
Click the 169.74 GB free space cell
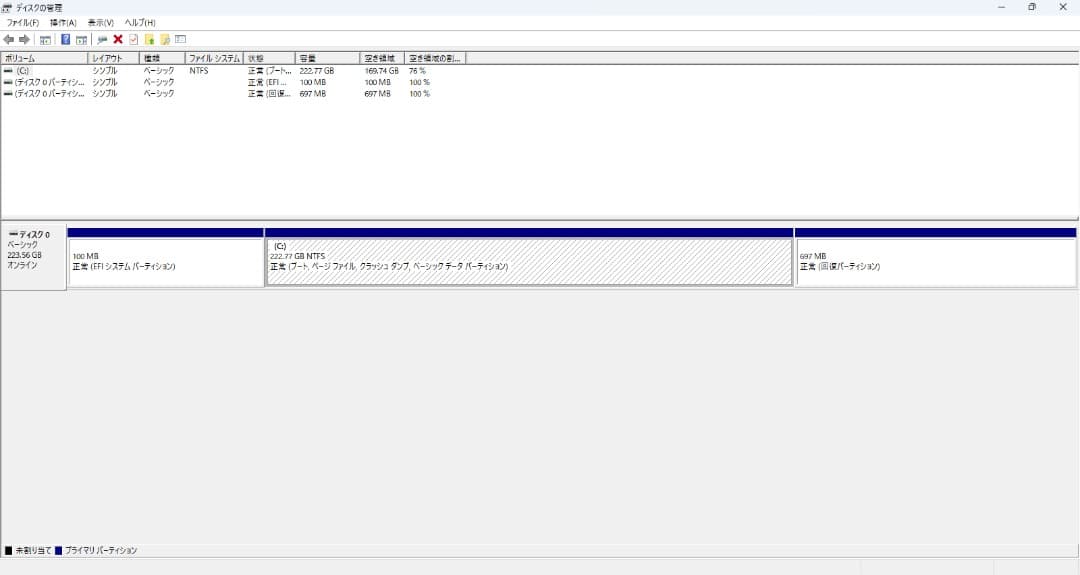382,71
